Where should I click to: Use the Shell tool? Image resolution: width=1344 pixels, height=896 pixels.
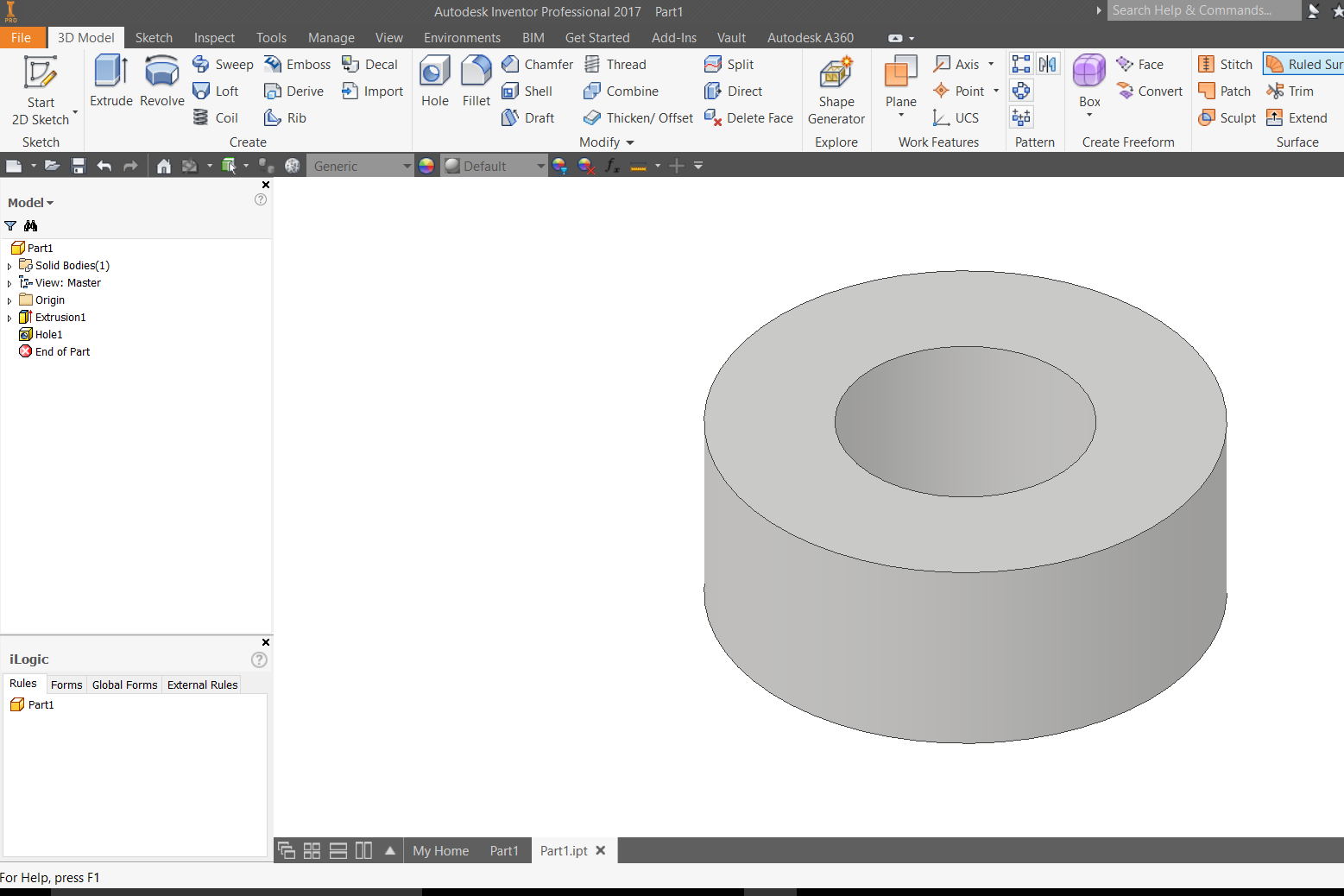coord(527,91)
